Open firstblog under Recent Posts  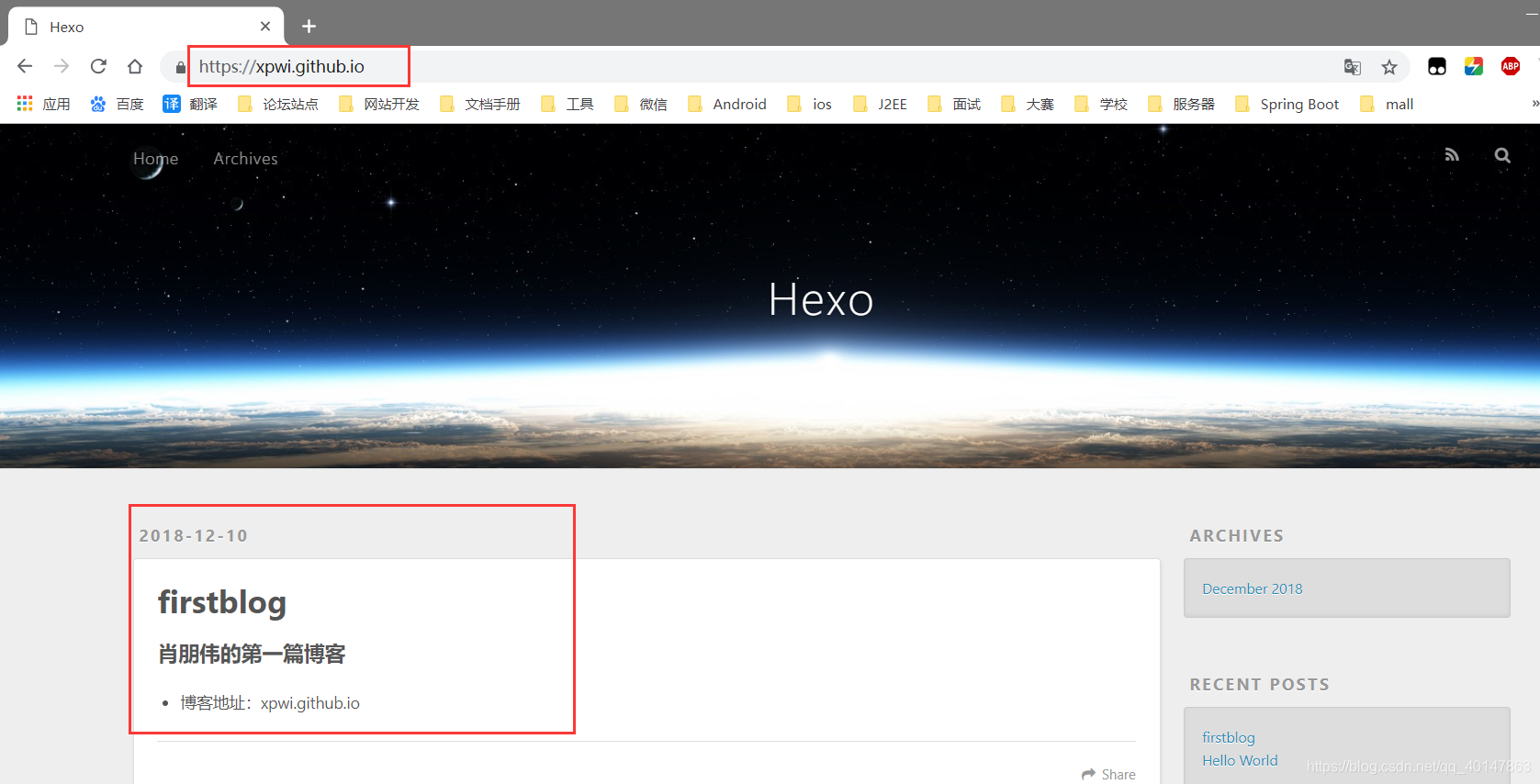click(x=1229, y=737)
